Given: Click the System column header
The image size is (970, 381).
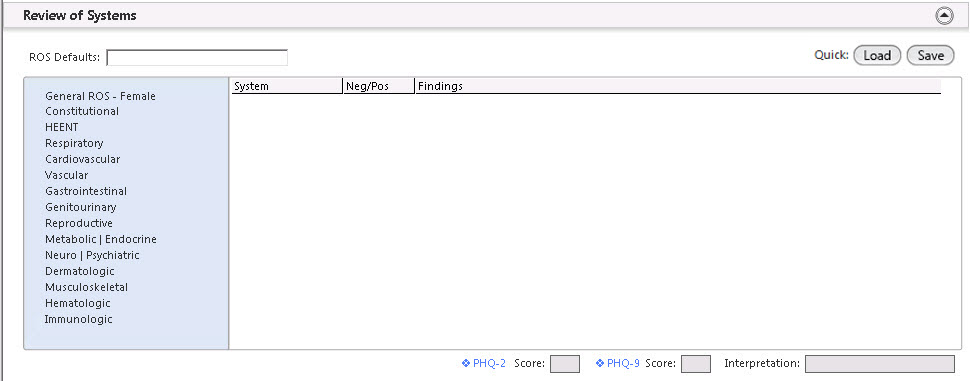Looking at the screenshot, I should [x=287, y=87].
